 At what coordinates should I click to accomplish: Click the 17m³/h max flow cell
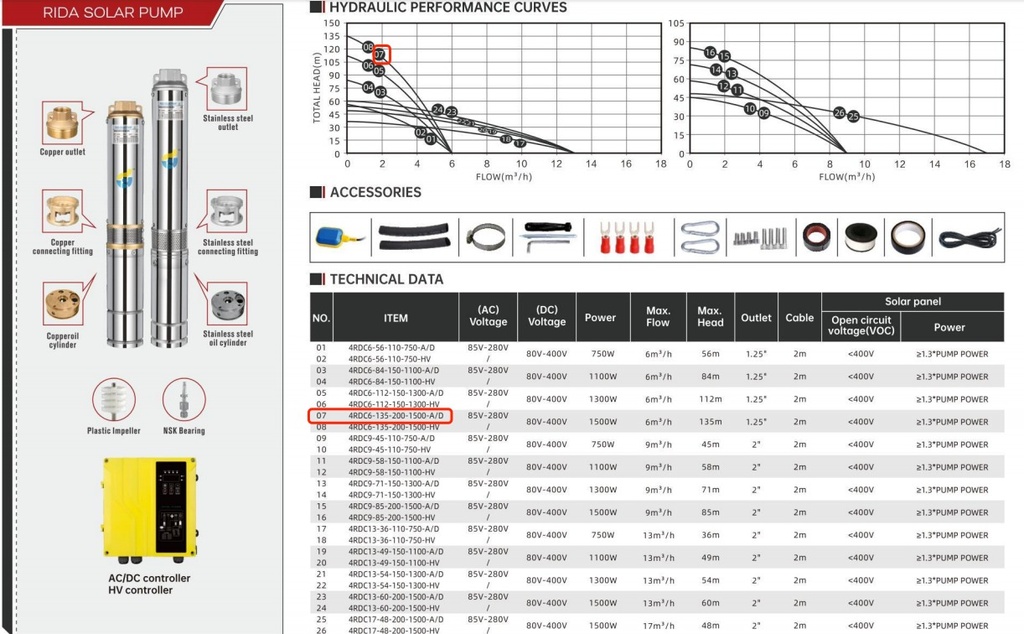pyautogui.click(x=658, y=626)
